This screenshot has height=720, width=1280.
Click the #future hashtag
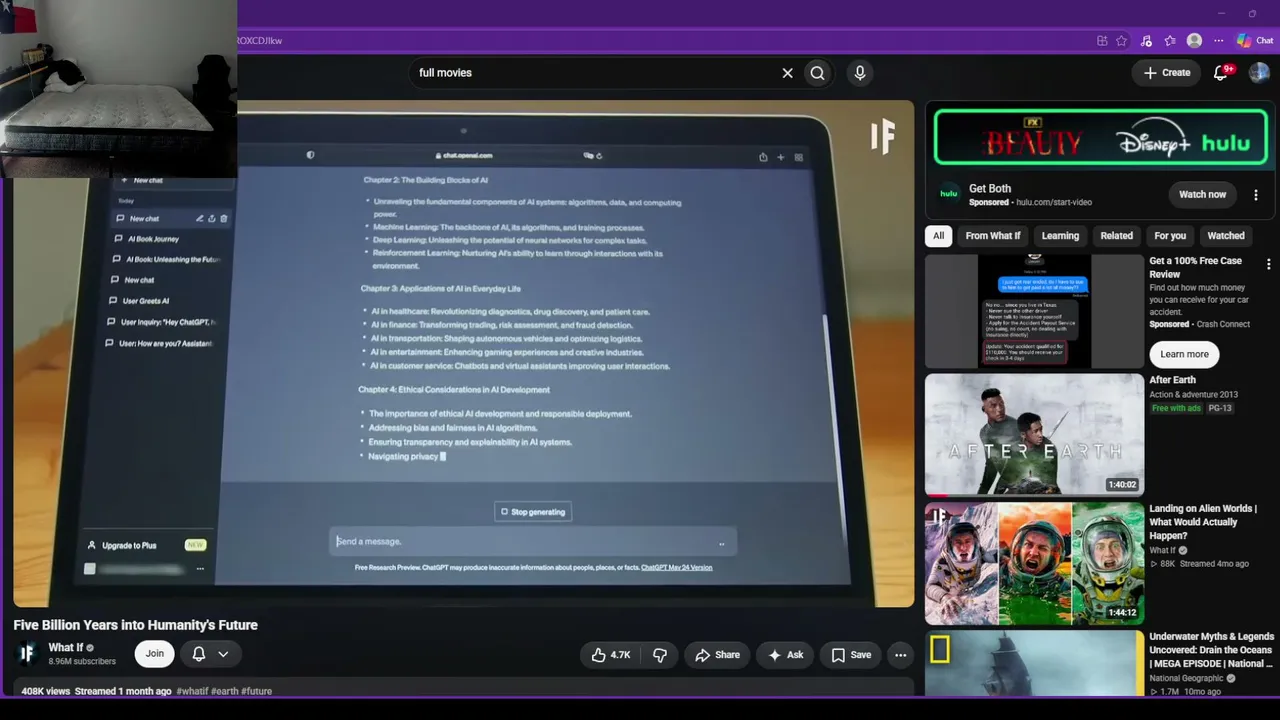[x=257, y=691]
